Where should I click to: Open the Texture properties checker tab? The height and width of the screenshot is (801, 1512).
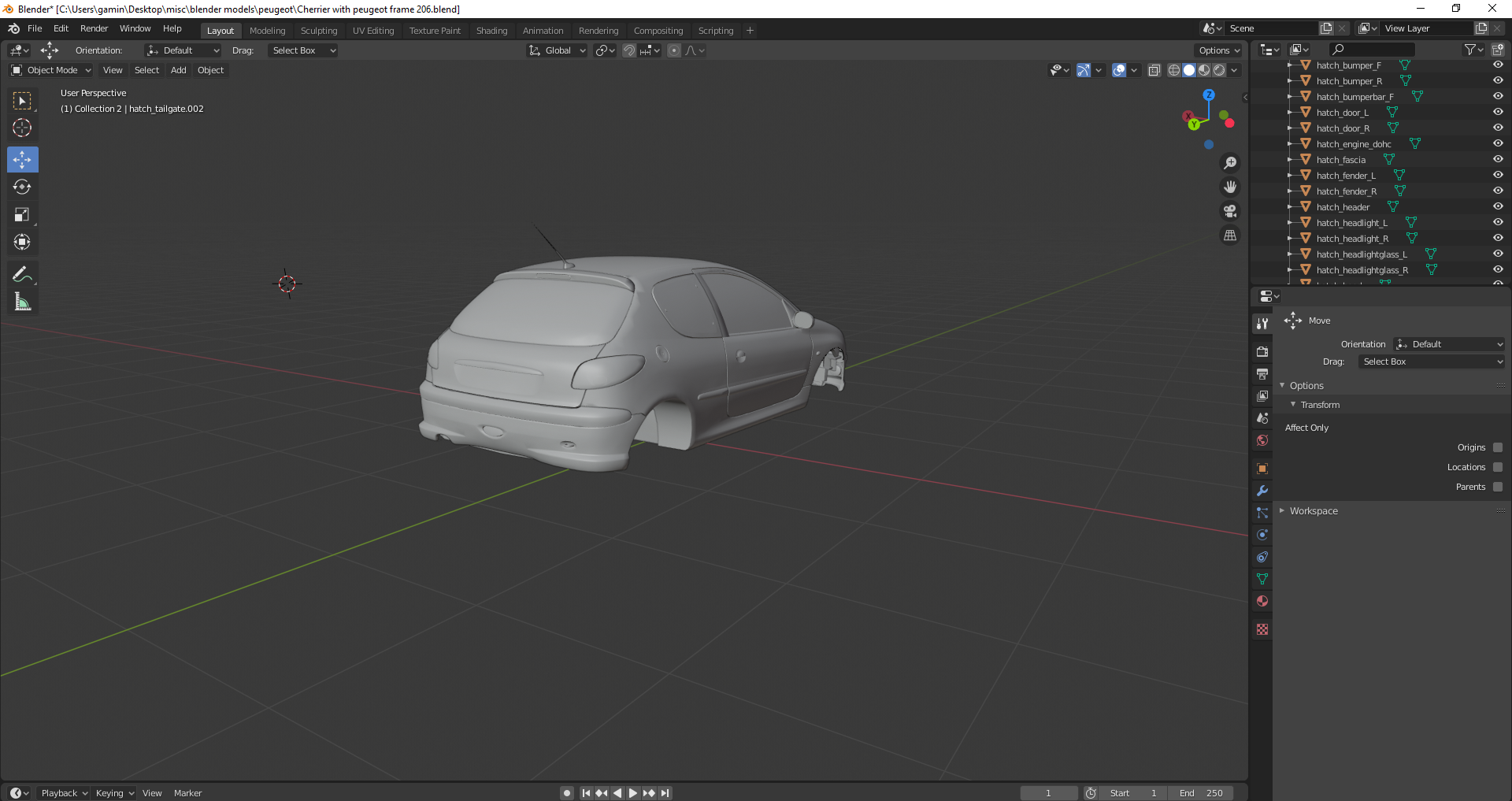(x=1262, y=629)
